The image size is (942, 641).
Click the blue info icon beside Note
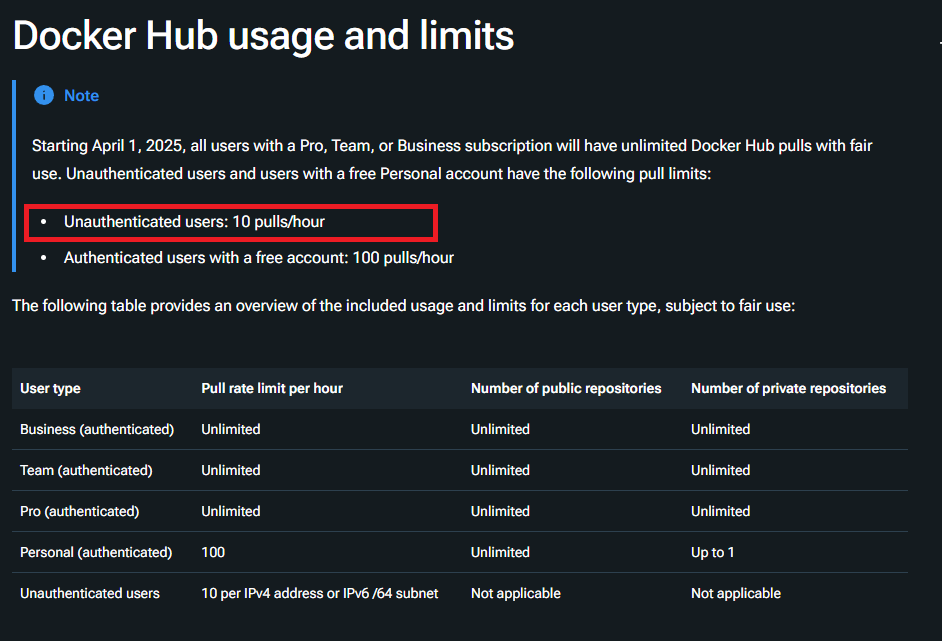pos(44,95)
